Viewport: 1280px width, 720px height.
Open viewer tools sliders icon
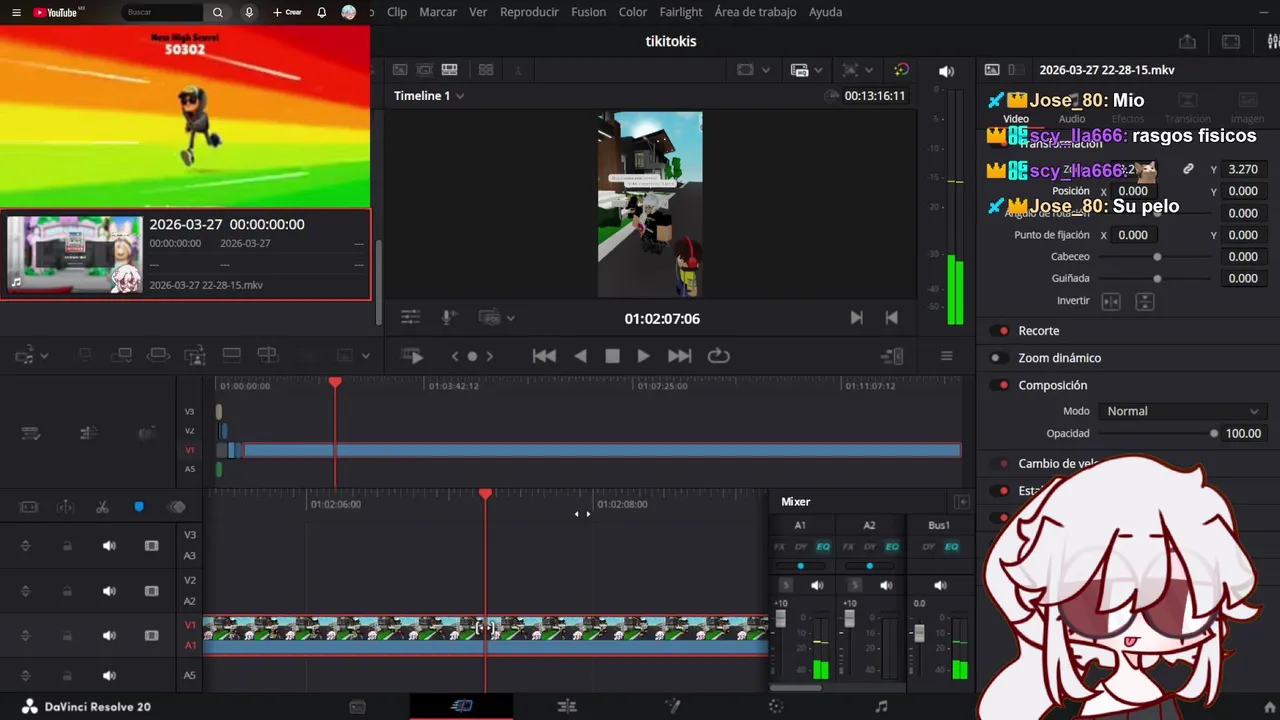[x=410, y=317]
